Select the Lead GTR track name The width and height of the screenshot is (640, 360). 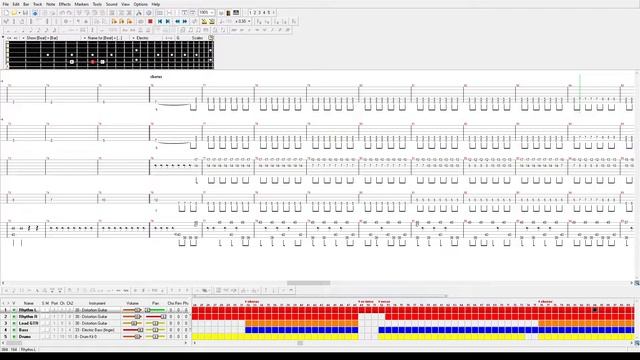pyautogui.click(x=28, y=323)
